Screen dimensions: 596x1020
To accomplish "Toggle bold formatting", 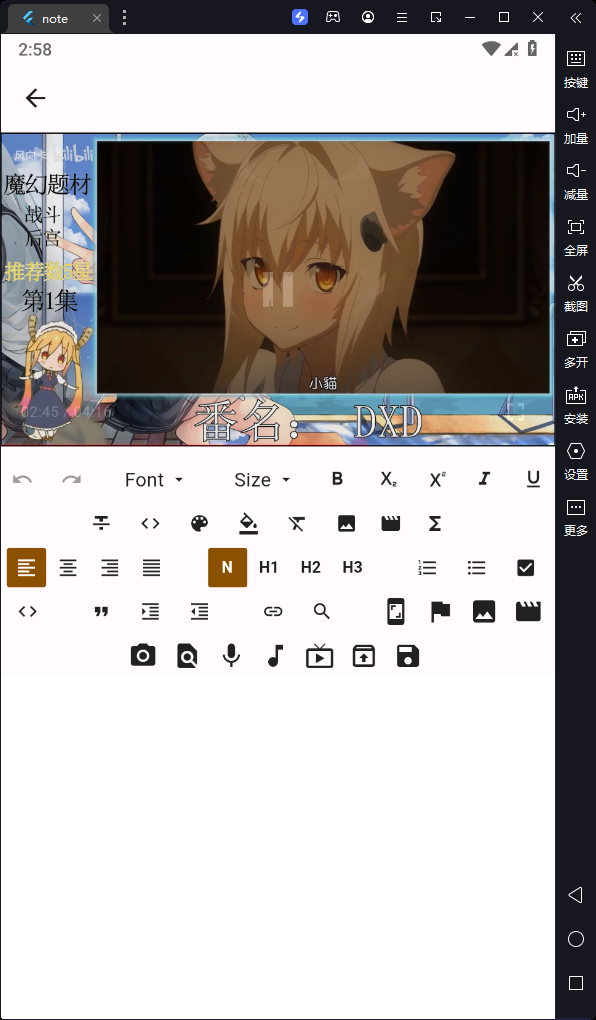I will [337, 479].
